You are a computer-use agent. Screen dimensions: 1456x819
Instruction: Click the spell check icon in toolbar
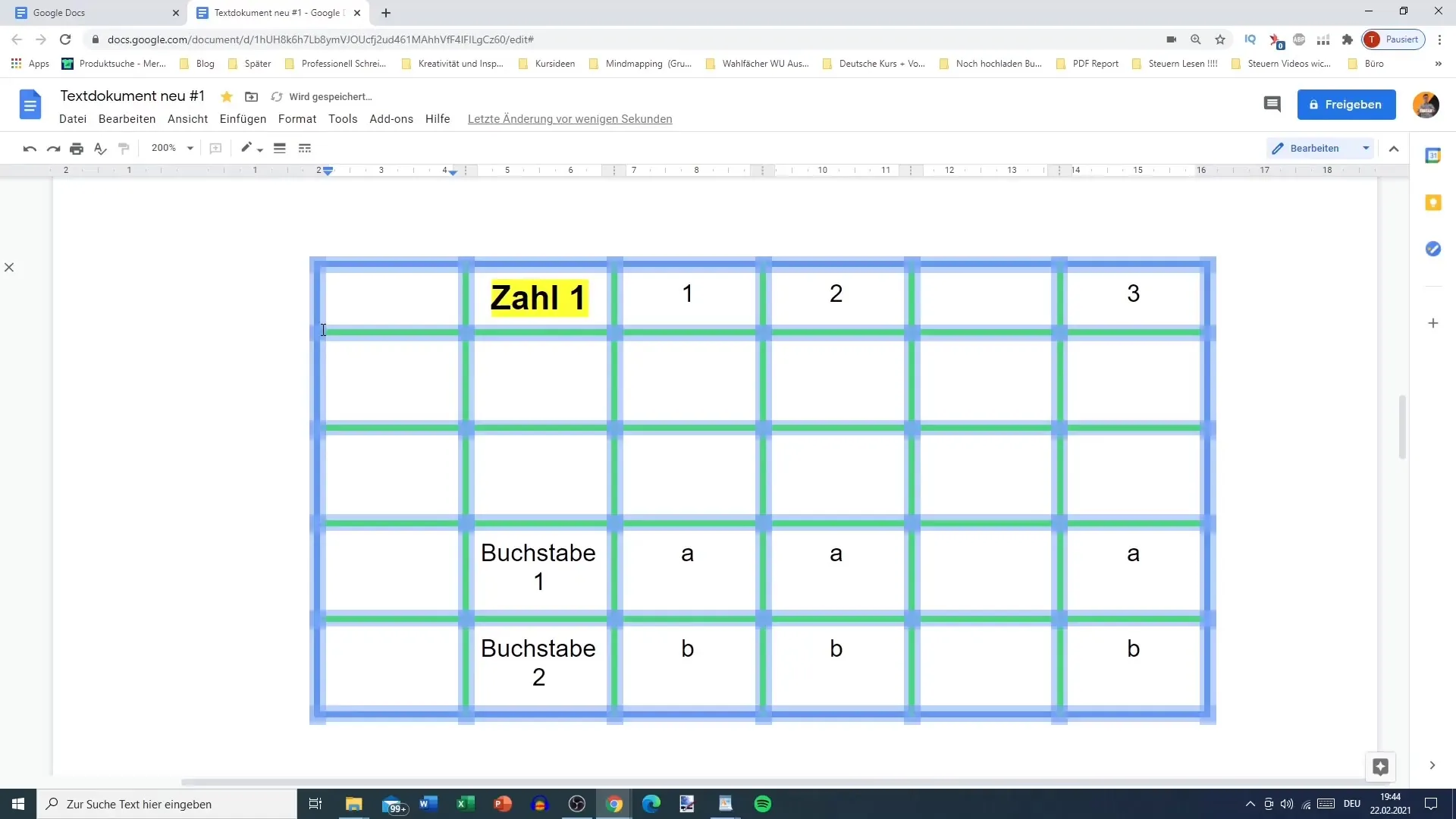point(99,148)
